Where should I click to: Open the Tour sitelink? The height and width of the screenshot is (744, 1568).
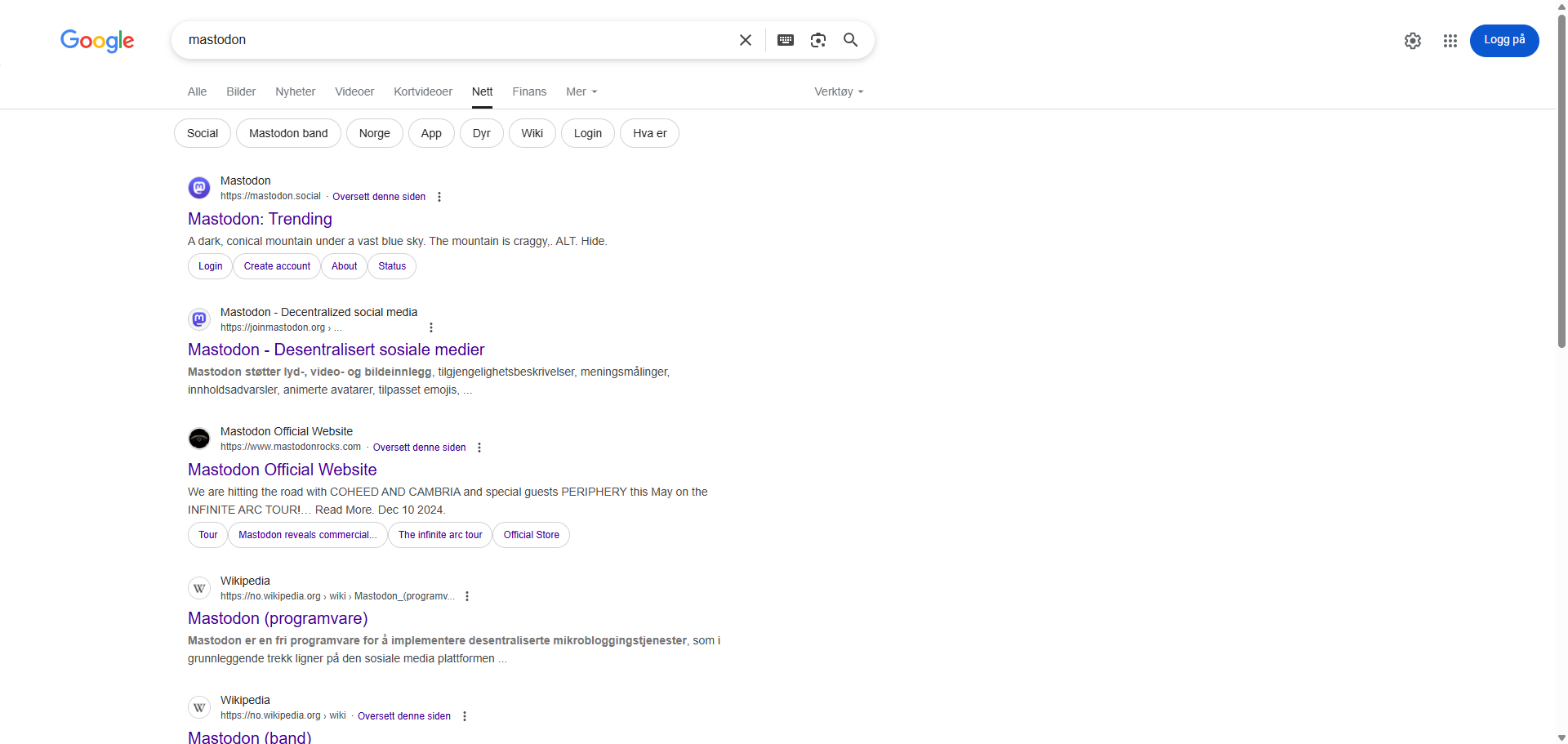(208, 535)
